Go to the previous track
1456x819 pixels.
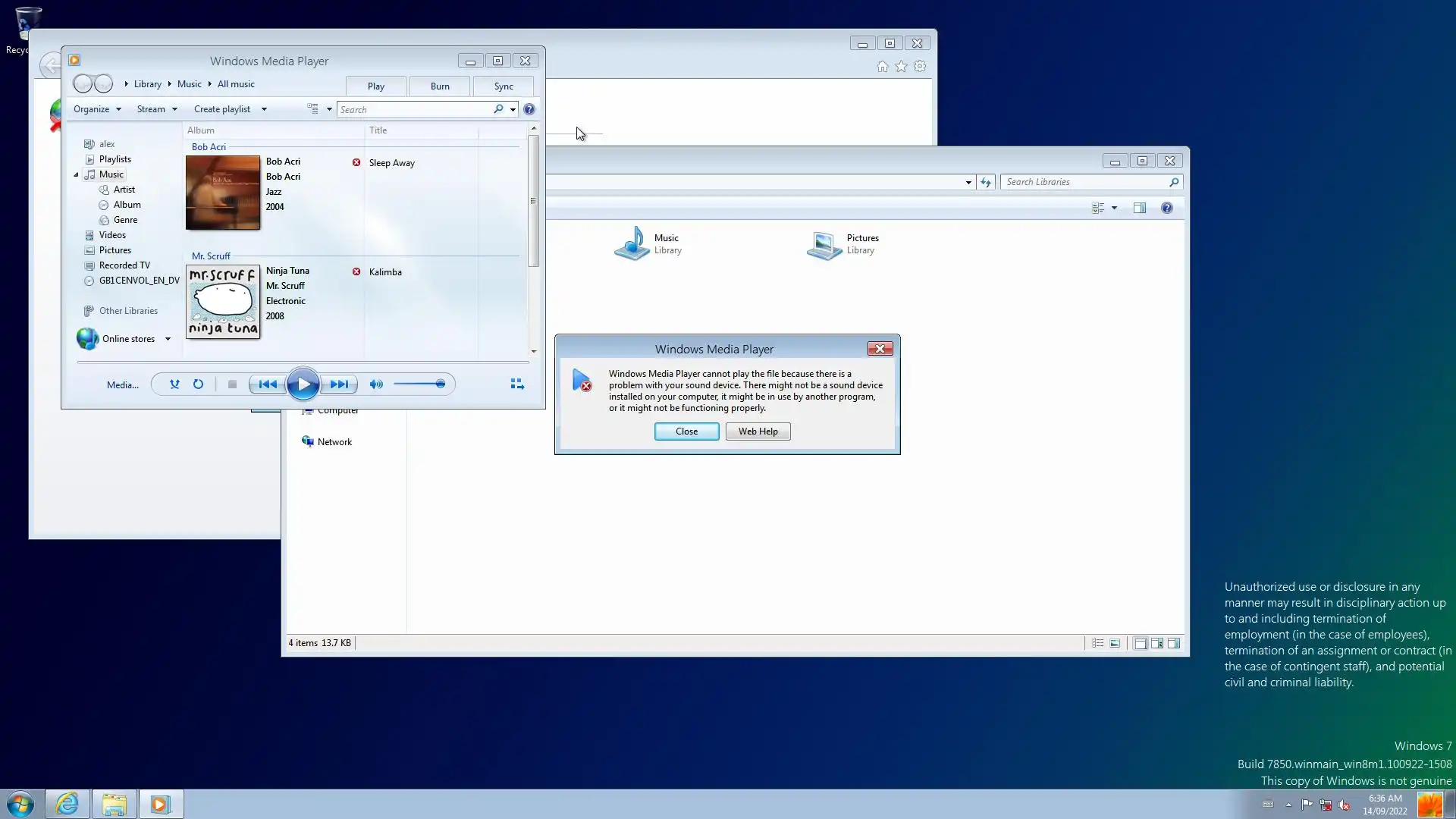point(268,384)
